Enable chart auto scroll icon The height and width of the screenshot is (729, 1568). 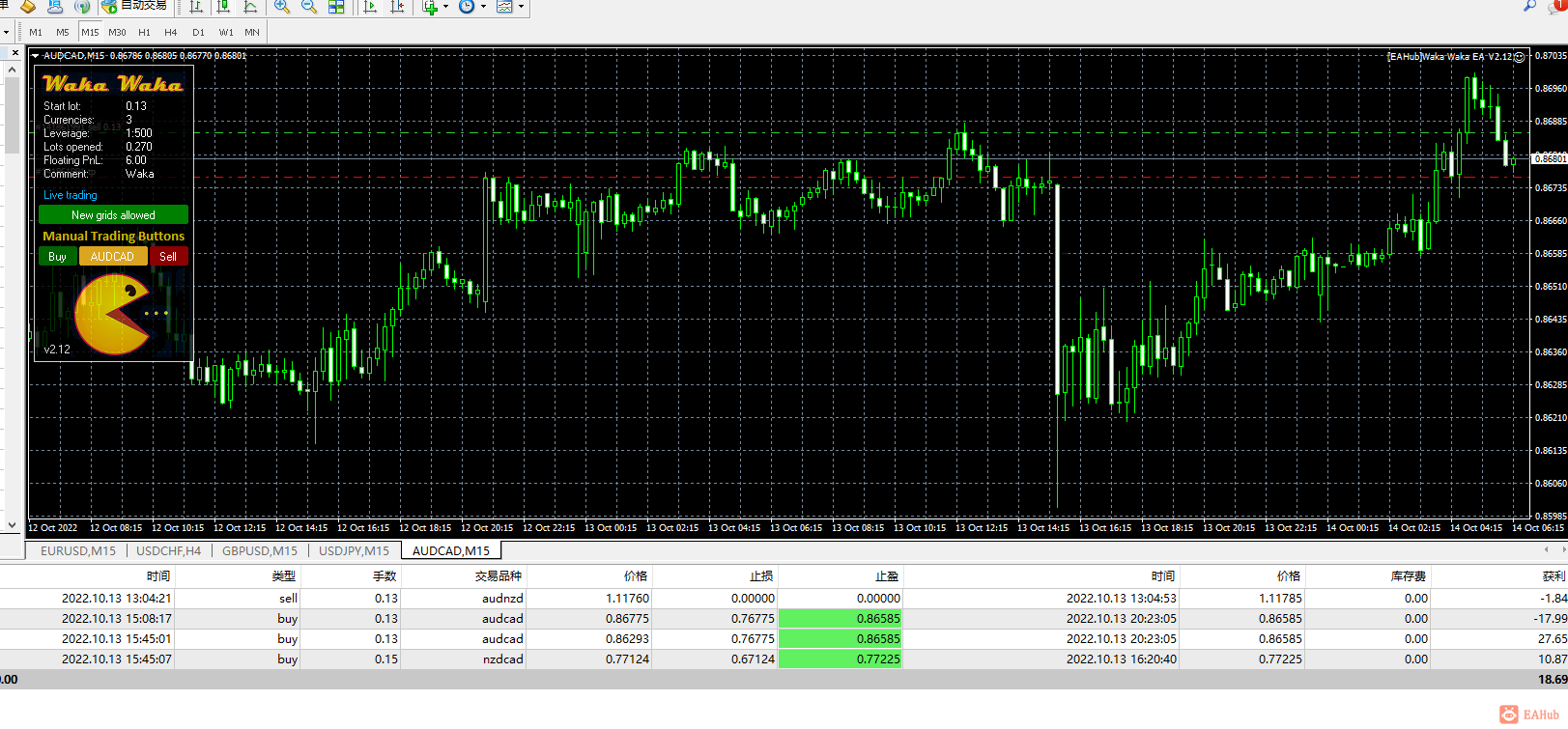point(370,7)
